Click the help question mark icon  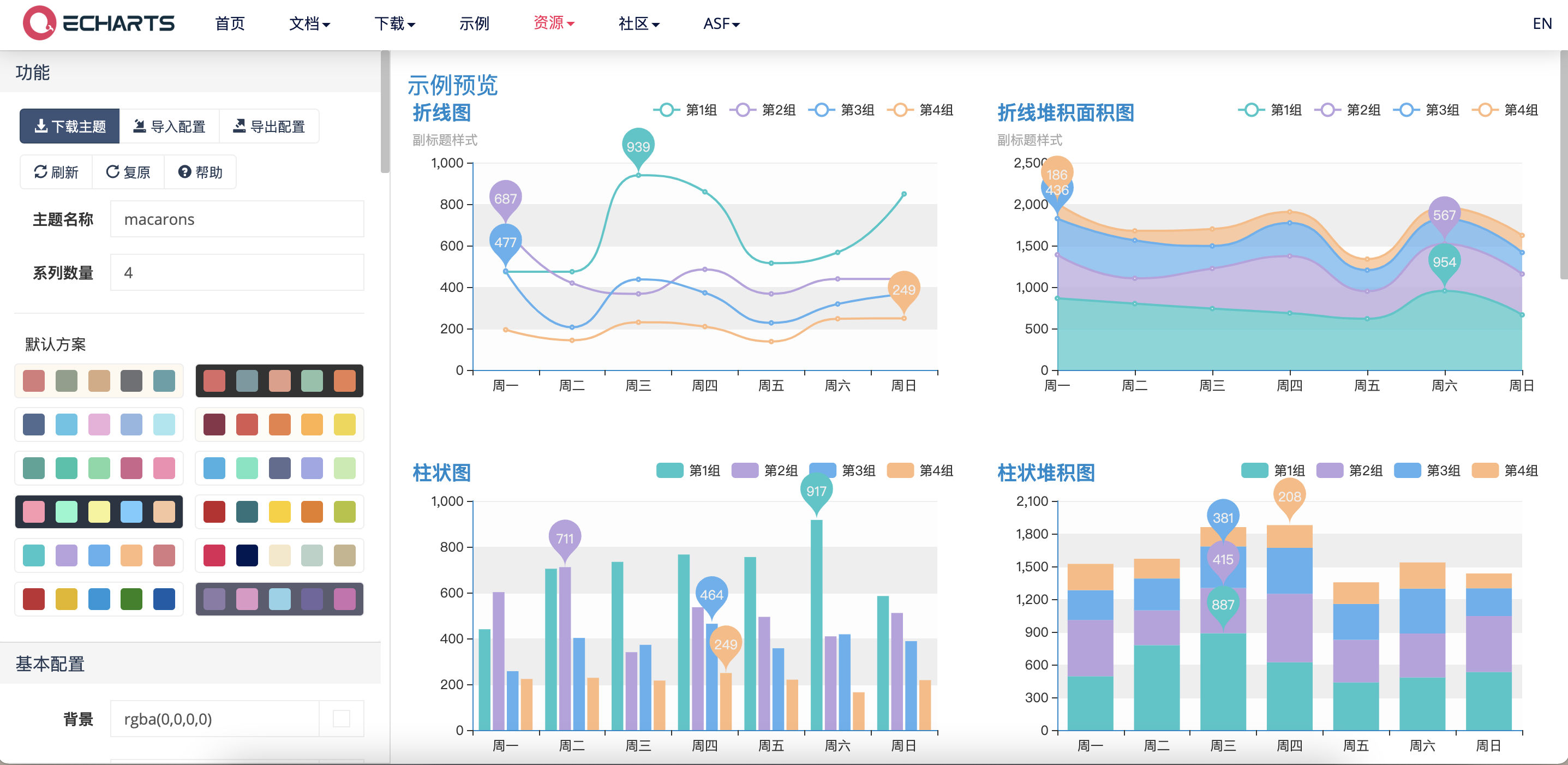(x=184, y=172)
